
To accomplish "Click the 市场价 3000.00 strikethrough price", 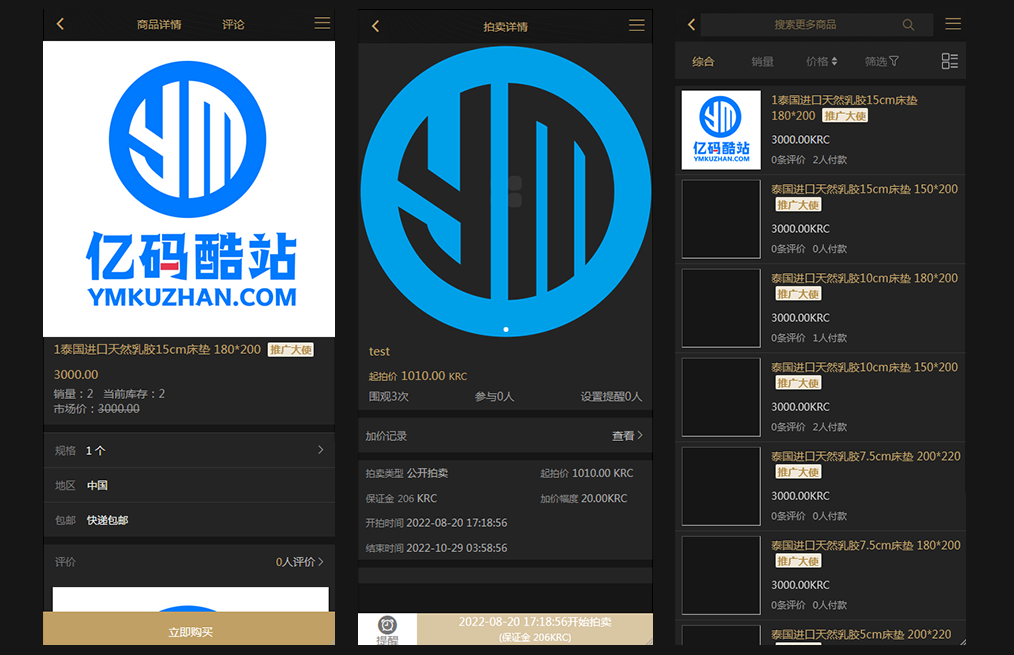I will pyautogui.click(x=96, y=409).
